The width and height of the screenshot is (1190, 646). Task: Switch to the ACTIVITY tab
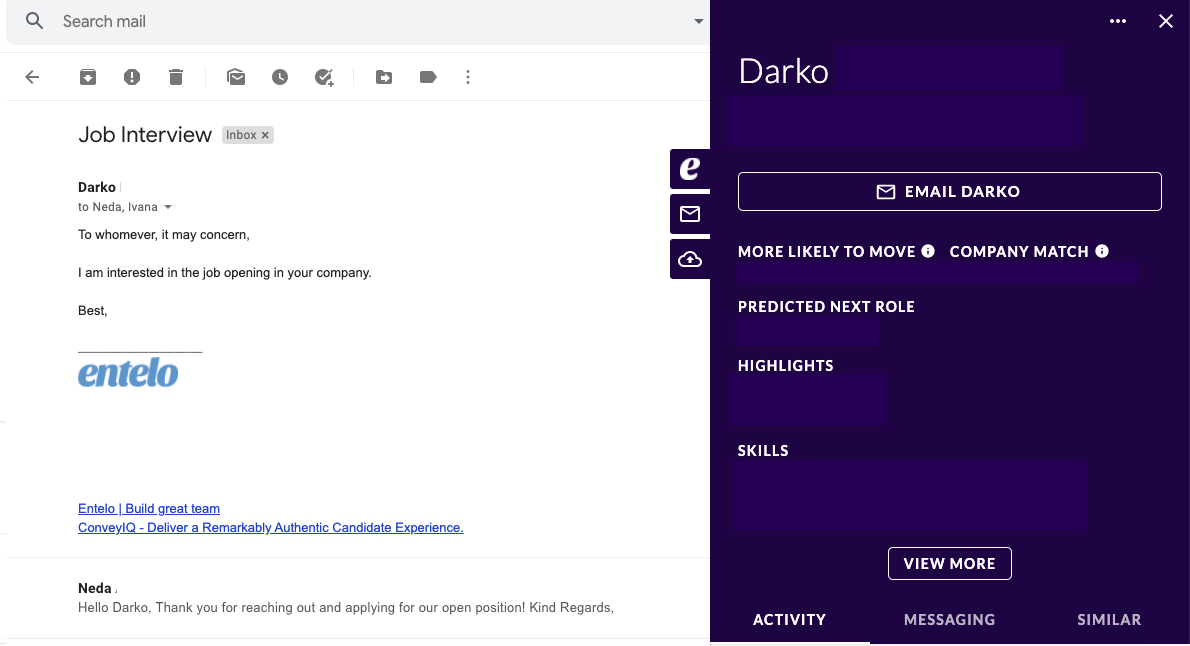click(x=789, y=619)
